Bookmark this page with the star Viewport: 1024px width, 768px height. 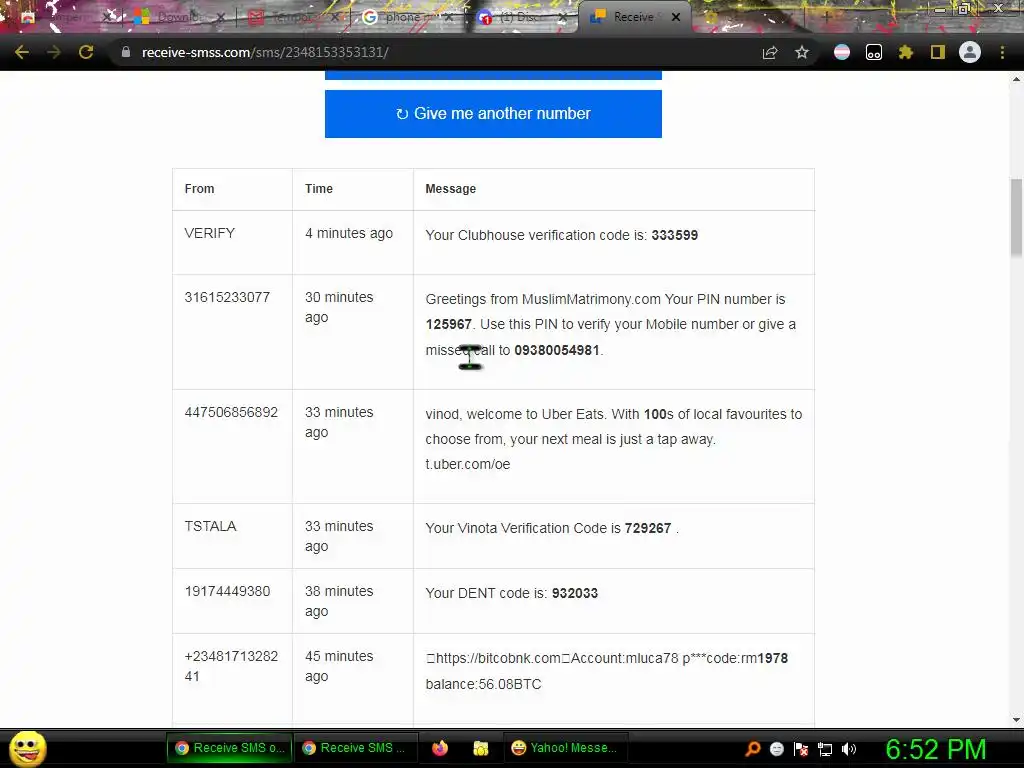tap(802, 52)
